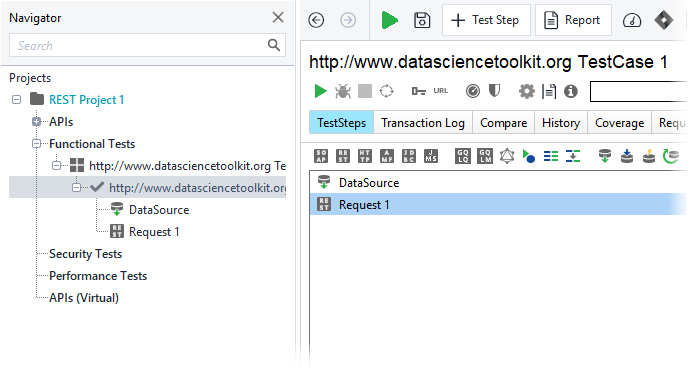The height and width of the screenshot is (372, 699).
Task: Collapse the REST Project 1 node
Action: [x=16, y=99]
